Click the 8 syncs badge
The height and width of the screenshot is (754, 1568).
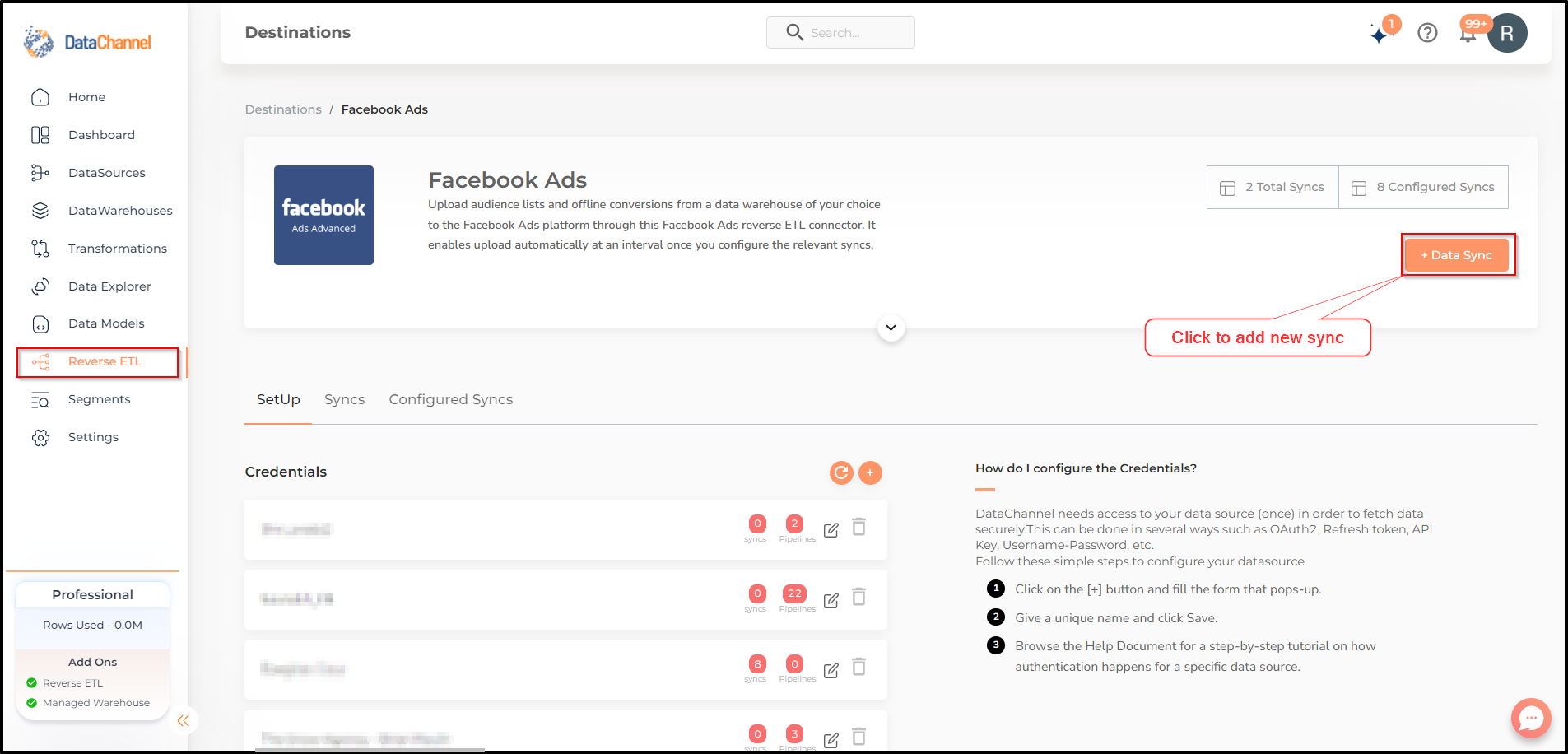point(757,663)
